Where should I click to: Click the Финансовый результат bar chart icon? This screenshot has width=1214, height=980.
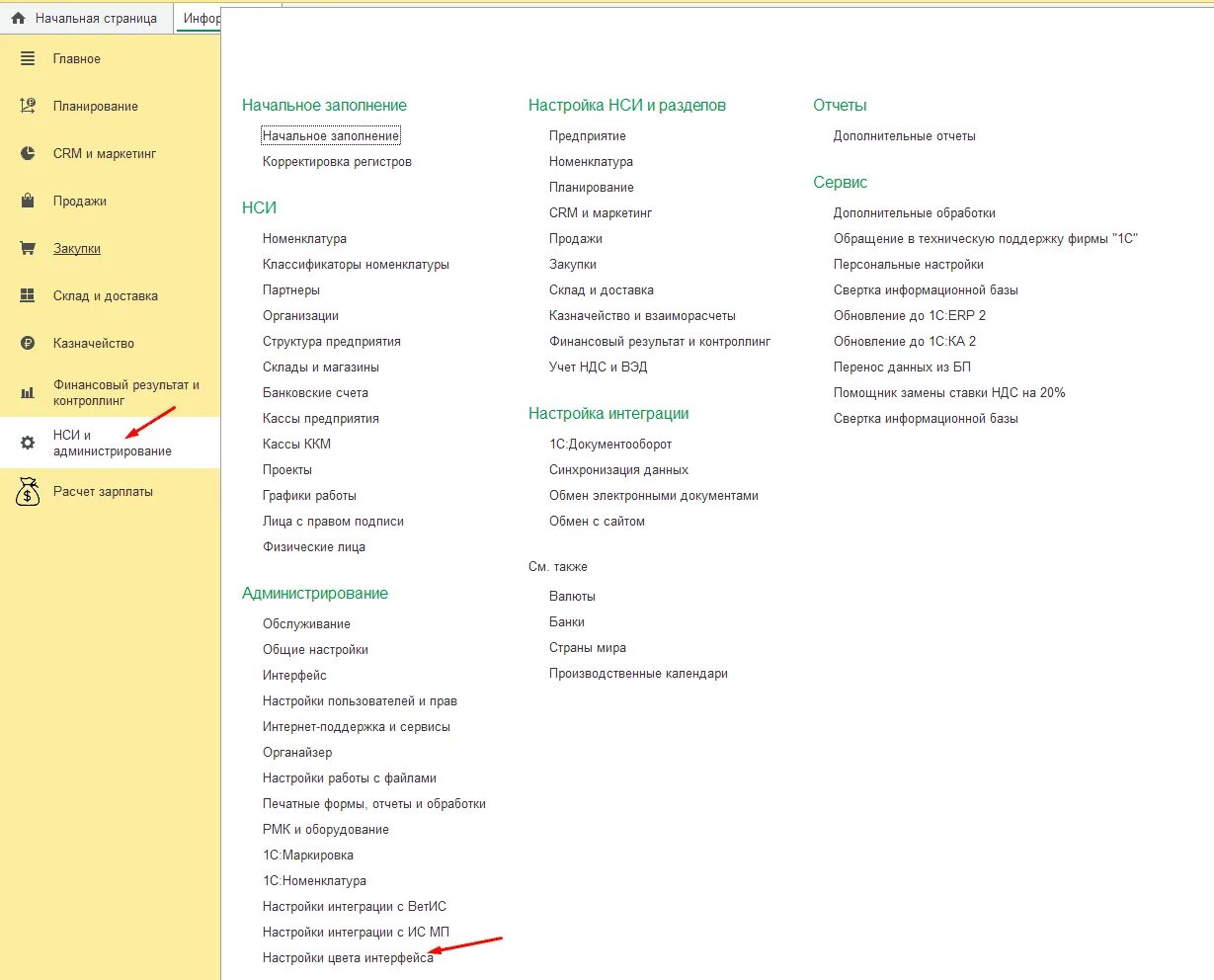pyautogui.click(x=28, y=393)
